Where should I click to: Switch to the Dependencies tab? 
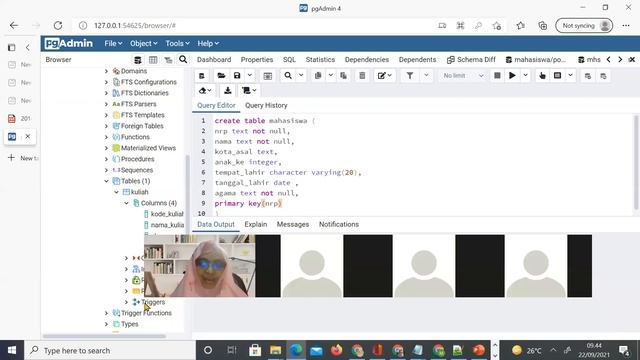coord(367,60)
